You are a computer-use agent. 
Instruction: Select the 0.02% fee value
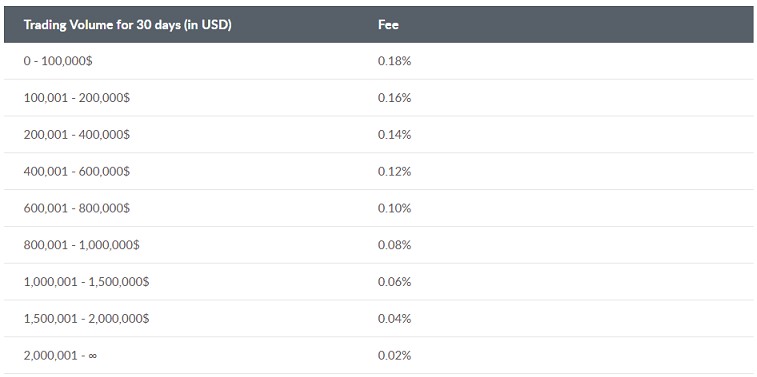point(394,356)
